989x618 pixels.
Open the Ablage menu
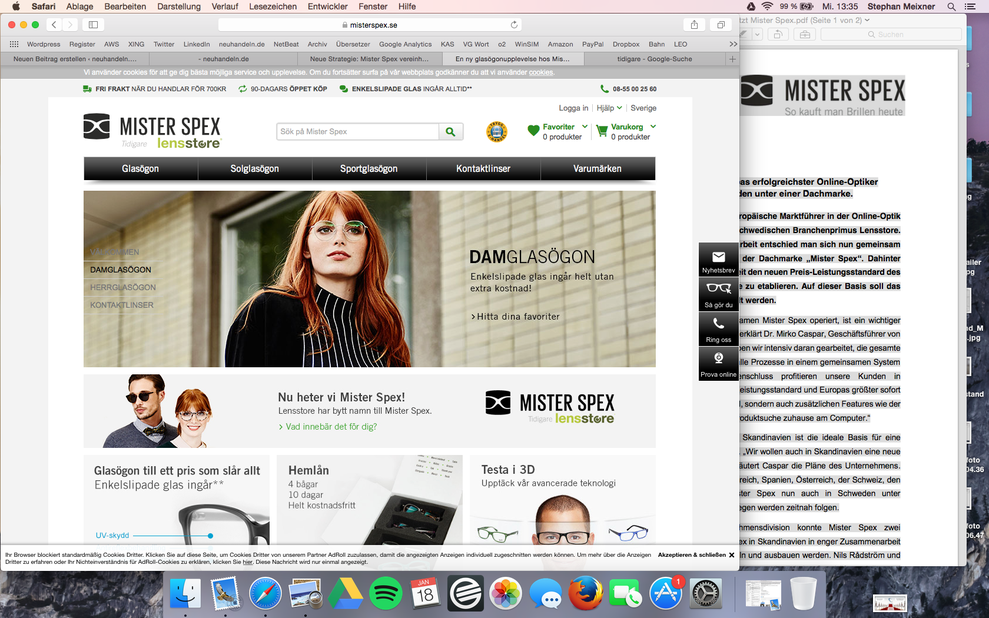point(79,6)
